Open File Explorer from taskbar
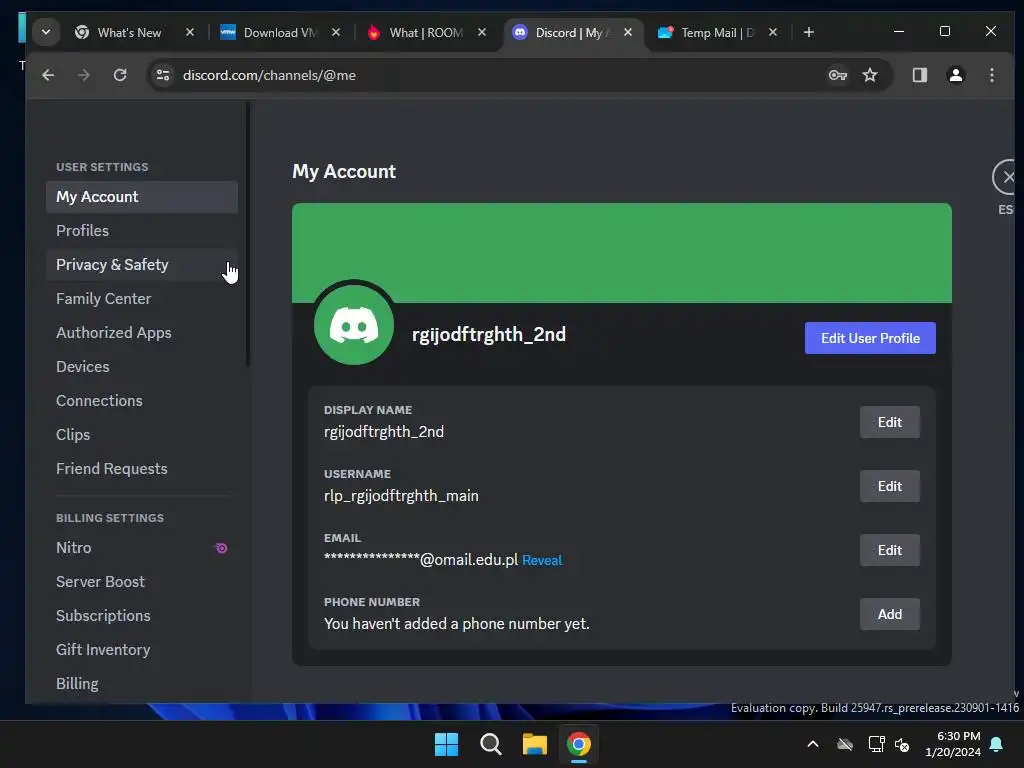Screen dimensions: 1024x768 (535, 744)
